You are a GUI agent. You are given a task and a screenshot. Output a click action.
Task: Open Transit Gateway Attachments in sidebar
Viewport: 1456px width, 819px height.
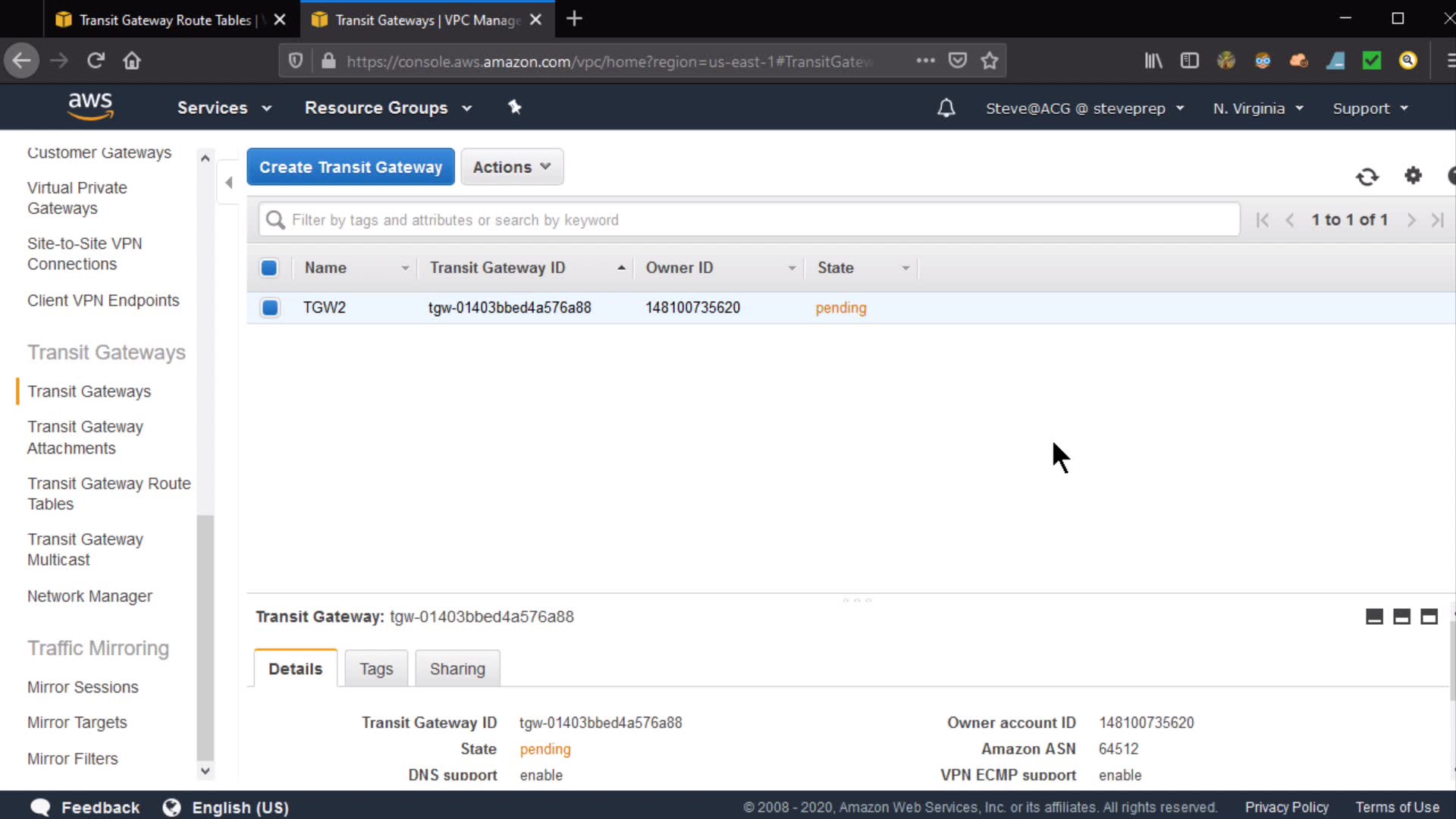(x=85, y=438)
